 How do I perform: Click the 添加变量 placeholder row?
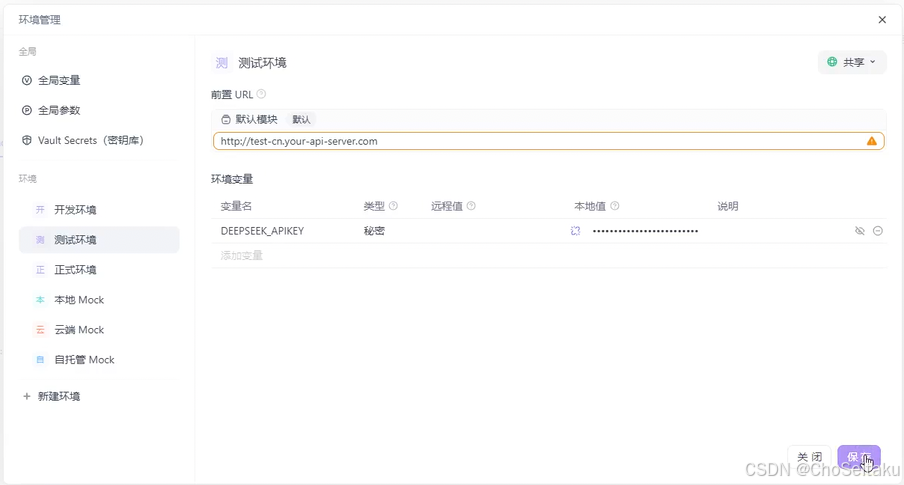click(242, 255)
